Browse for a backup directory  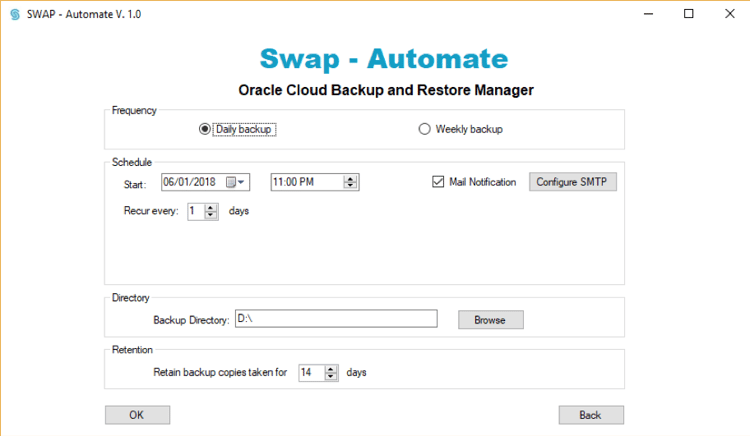[x=491, y=320]
